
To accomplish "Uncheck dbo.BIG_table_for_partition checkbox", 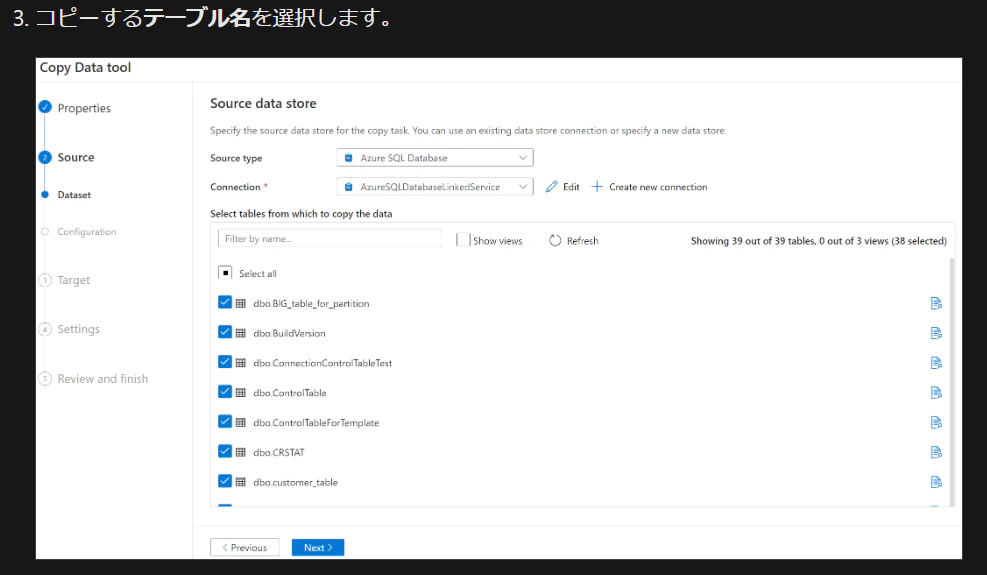I will (225, 302).
